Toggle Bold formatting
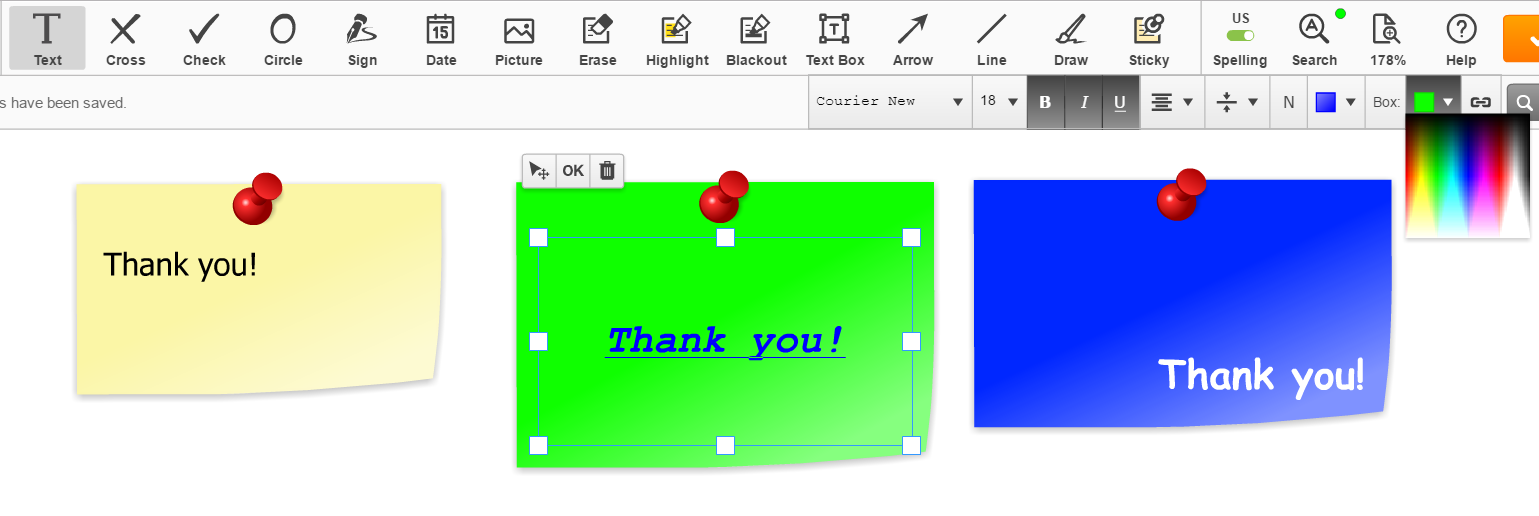The width and height of the screenshot is (1539, 516). (1045, 102)
